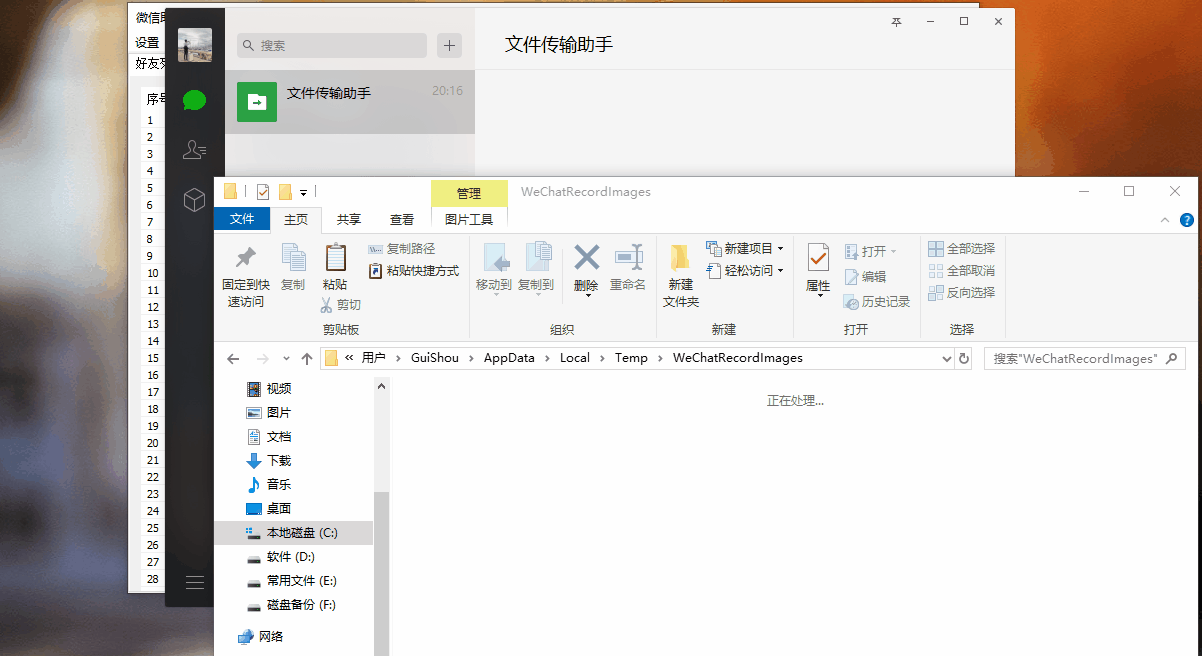The image size is (1202, 656).
Task: Go up one folder level arrow
Action: [x=307, y=358]
